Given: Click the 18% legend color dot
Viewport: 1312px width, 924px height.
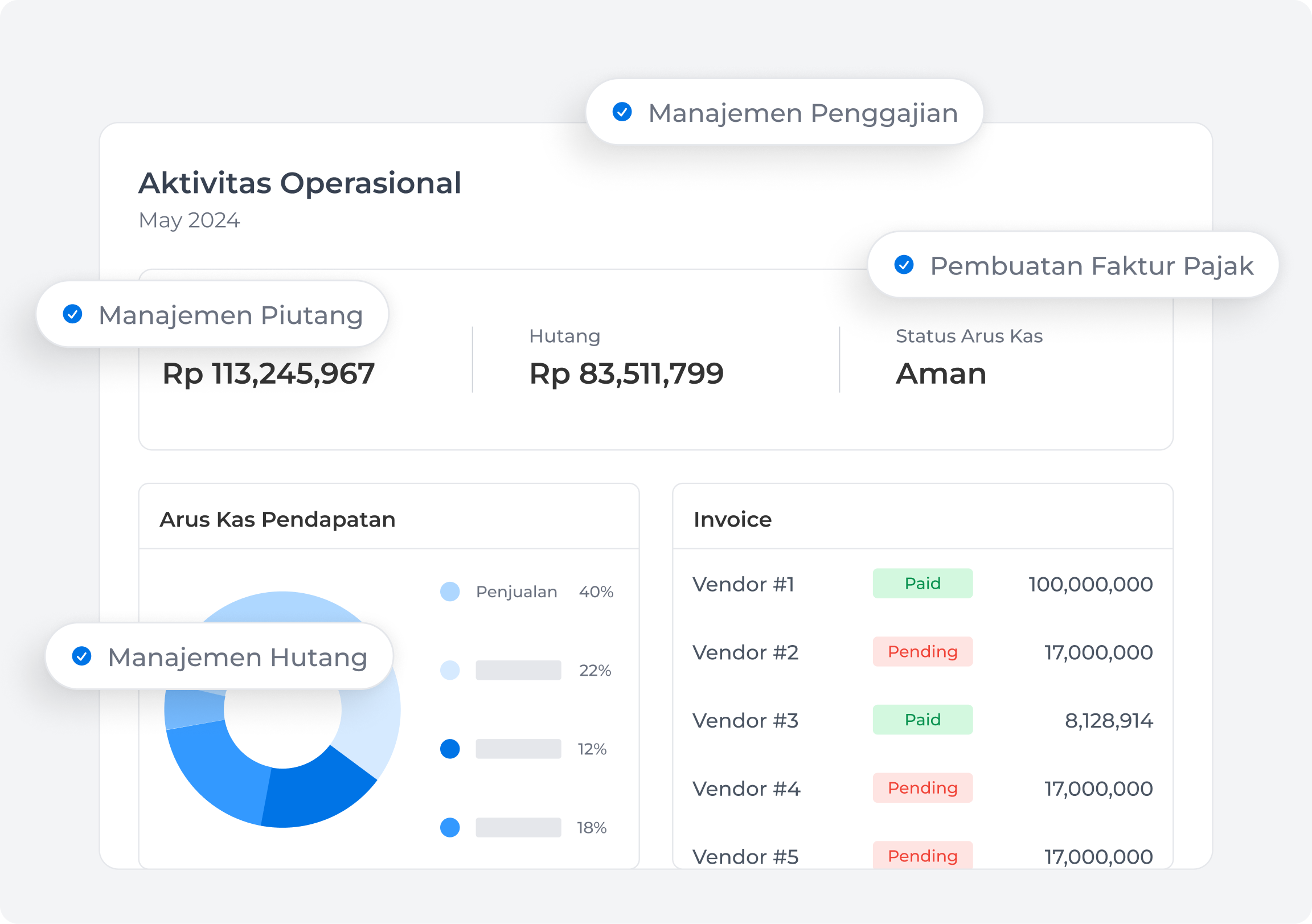Looking at the screenshot, I should point(450,827).
